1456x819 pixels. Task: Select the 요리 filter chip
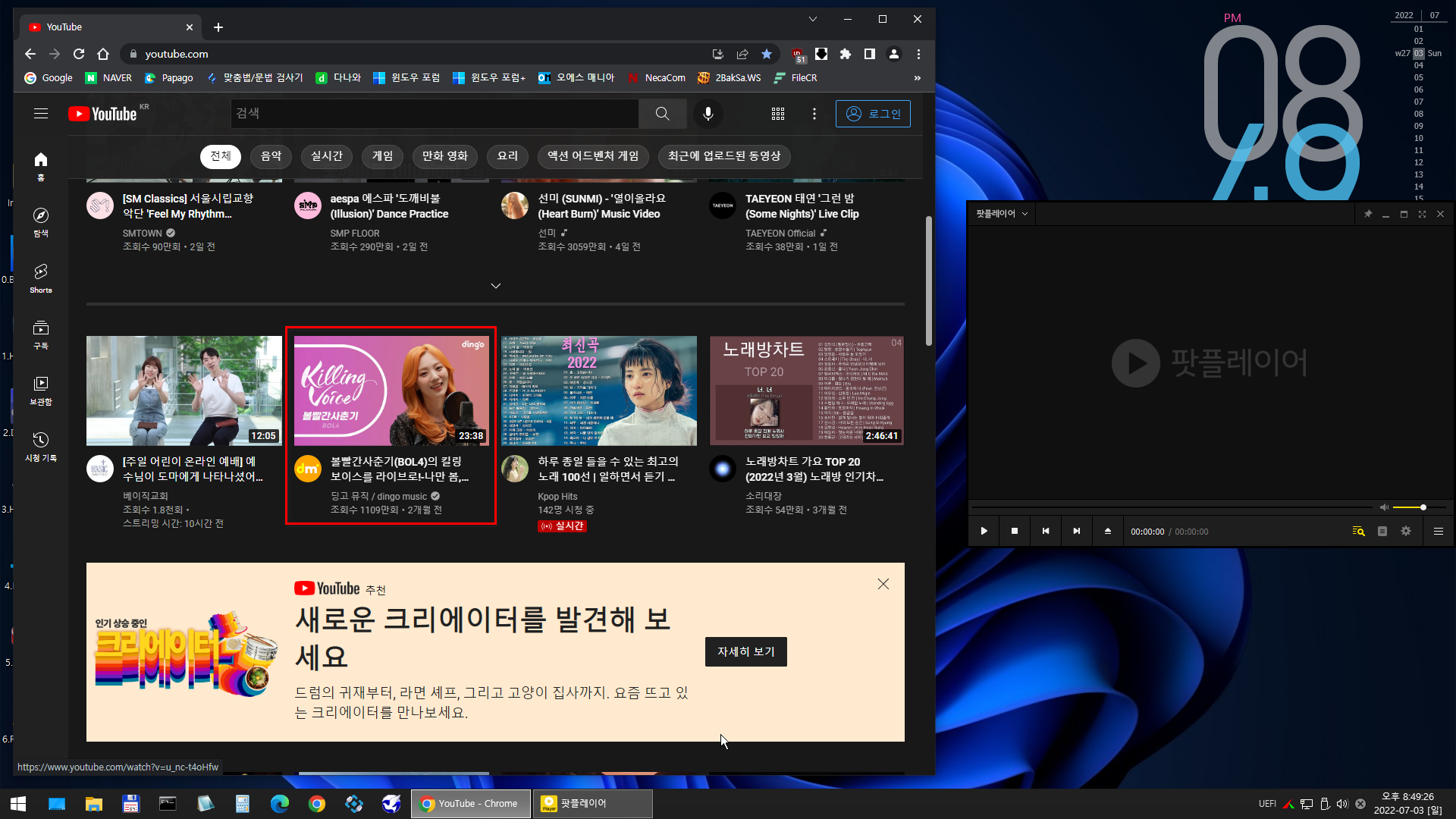pyautogui.click(x=507, y=156)
